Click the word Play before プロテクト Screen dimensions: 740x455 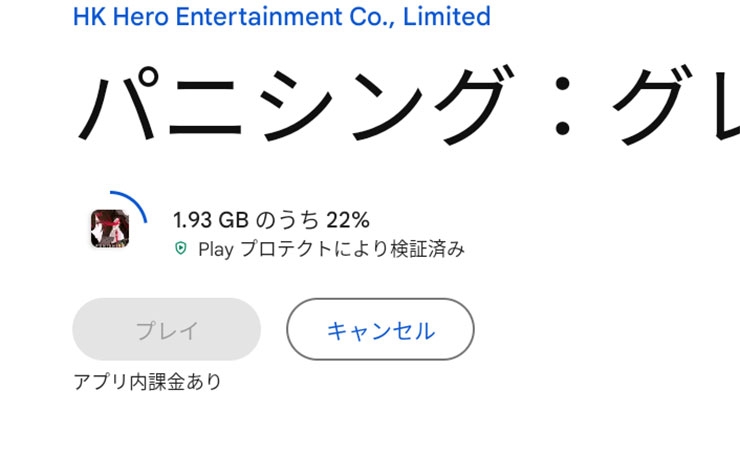pyautogui.click(x=216, y=250)
